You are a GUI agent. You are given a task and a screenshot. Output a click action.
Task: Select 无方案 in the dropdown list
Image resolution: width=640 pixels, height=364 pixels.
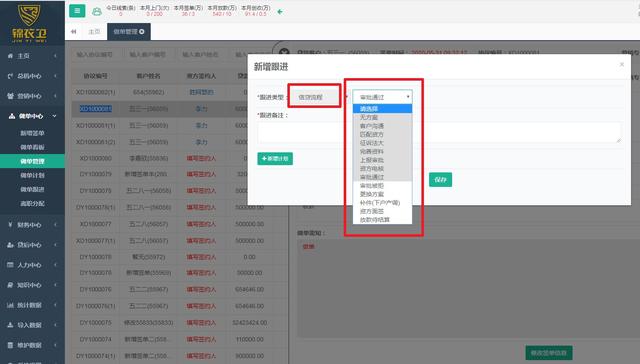pyautogui.click(x=382, y=117)
